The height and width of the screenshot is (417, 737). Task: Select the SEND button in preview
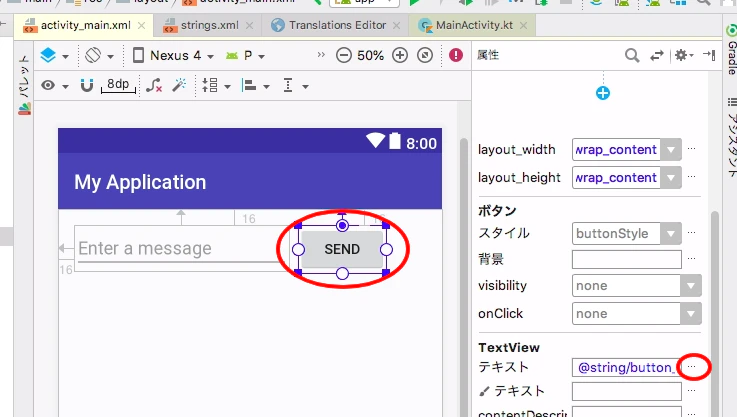click(x=342, y=249)
